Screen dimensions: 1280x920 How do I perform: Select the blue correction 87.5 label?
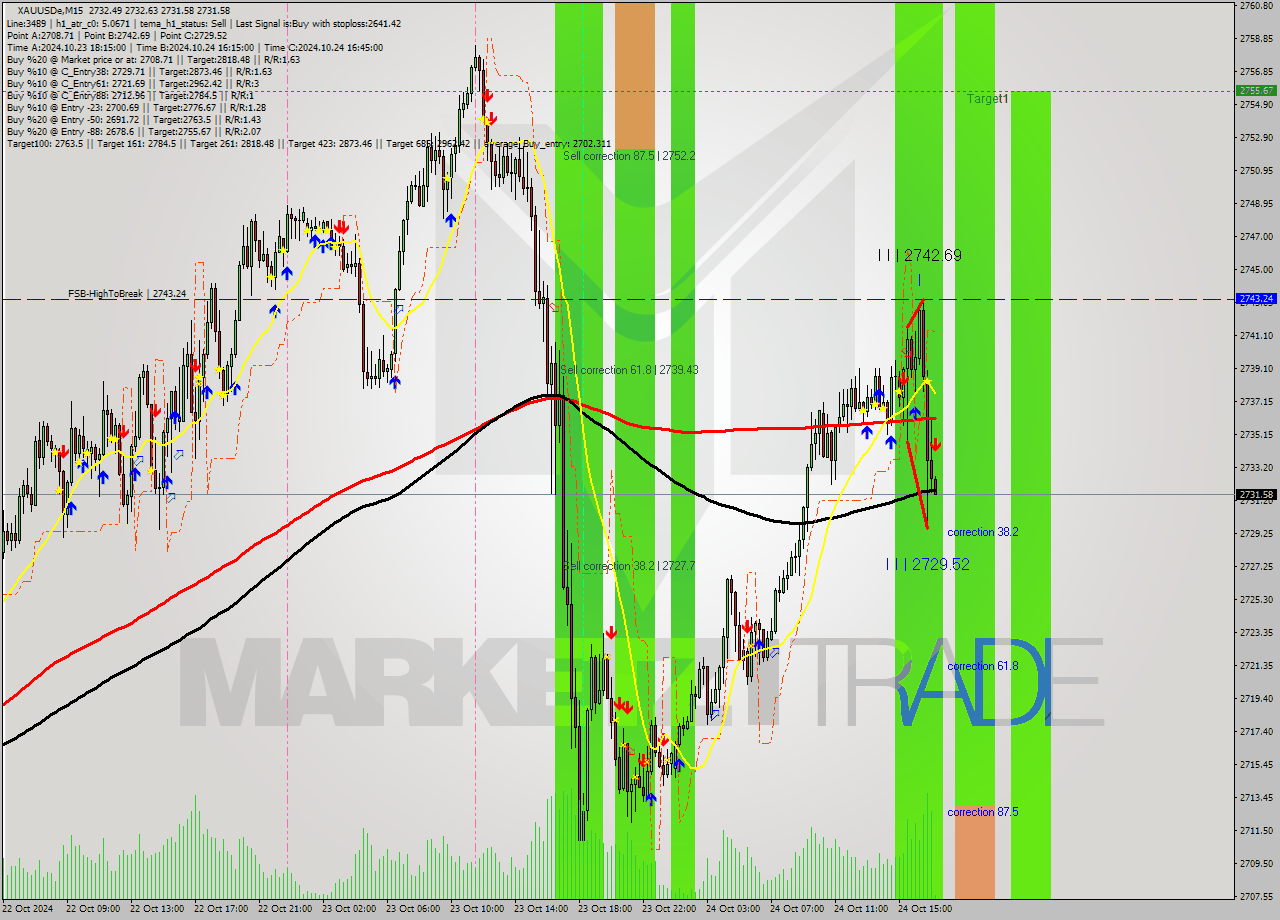pos(982,812)
